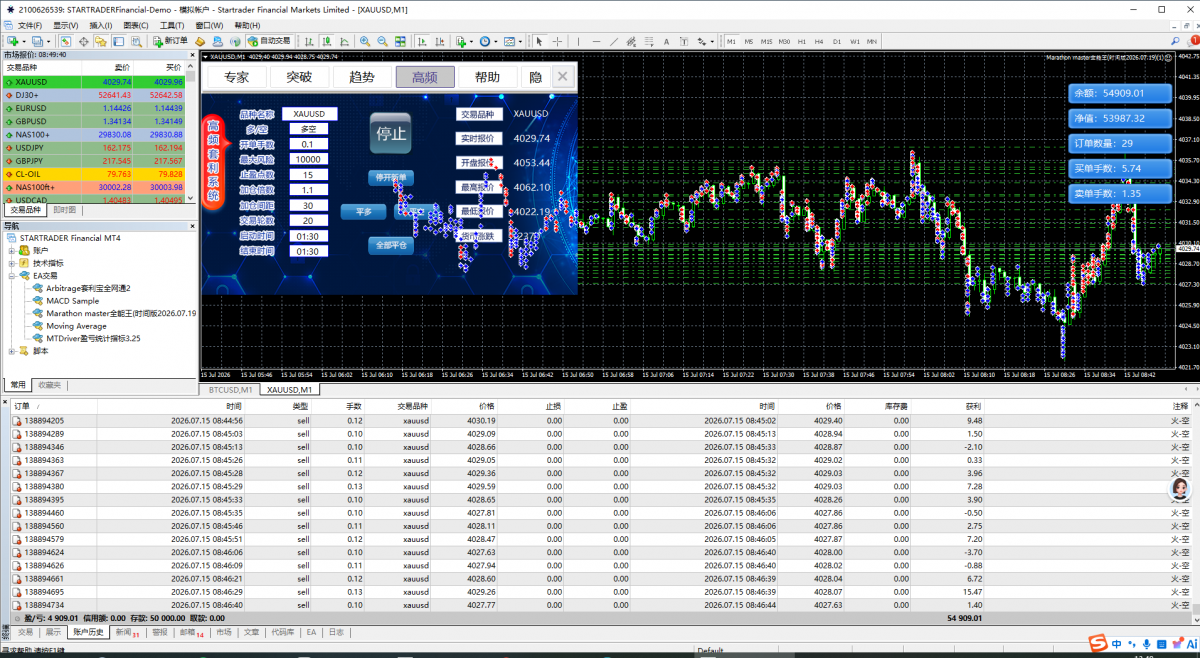Toggle chart auto scroll icon
Image resolution: width=1200 pixels, height=658 pixels.
[x=422, y=41]
